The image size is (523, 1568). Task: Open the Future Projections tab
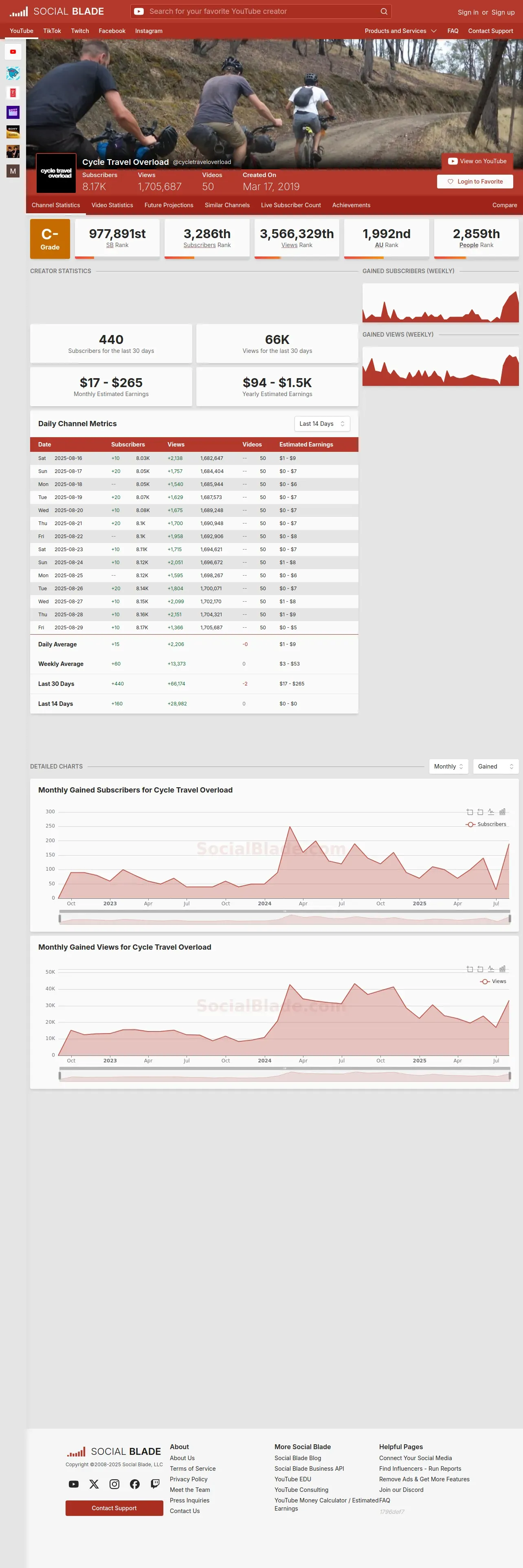(x=169, y=205)
